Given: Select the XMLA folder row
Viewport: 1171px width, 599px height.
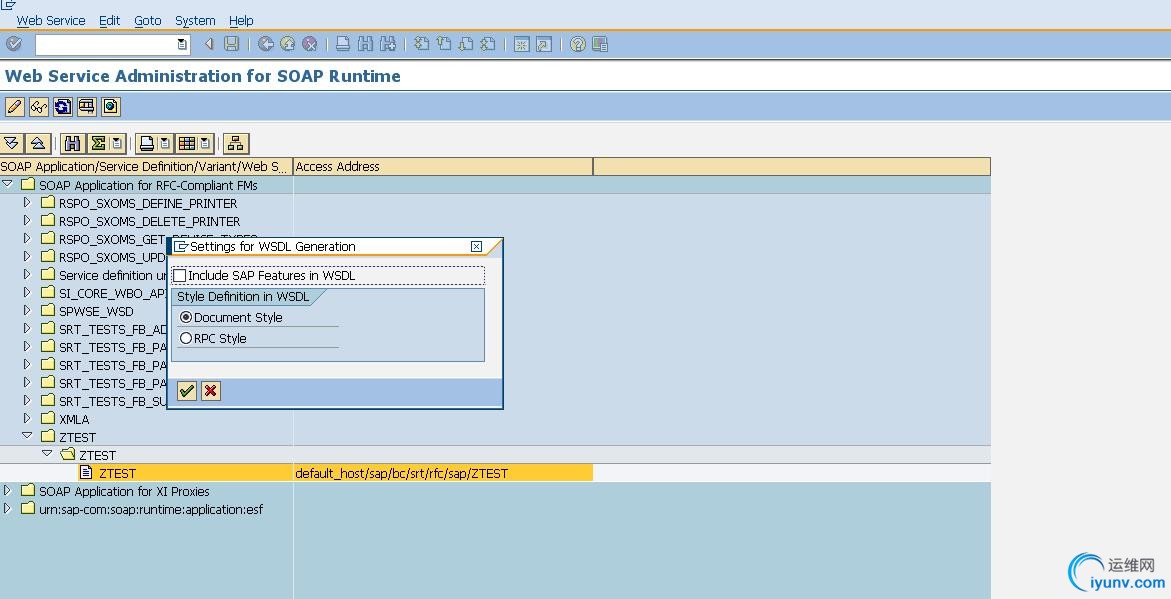Looking at the screenshot, I should click(x=74, y=419).
